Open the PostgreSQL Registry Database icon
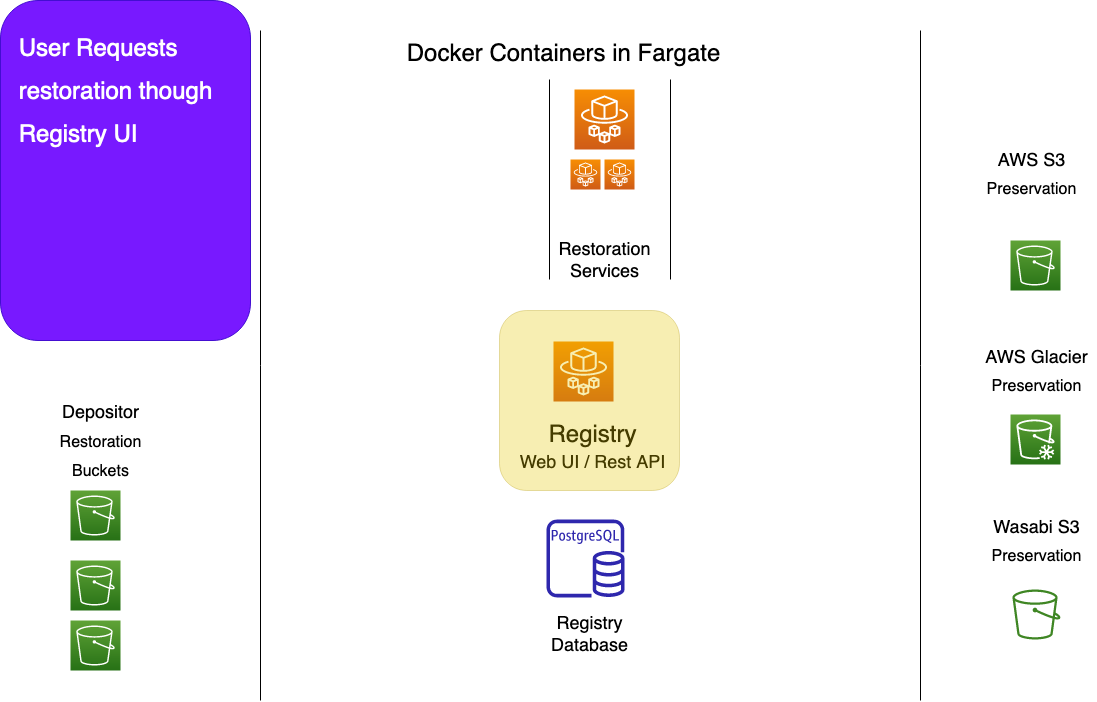The height and width of the screenshot is (702, 1097). click(x=586, y=558)
